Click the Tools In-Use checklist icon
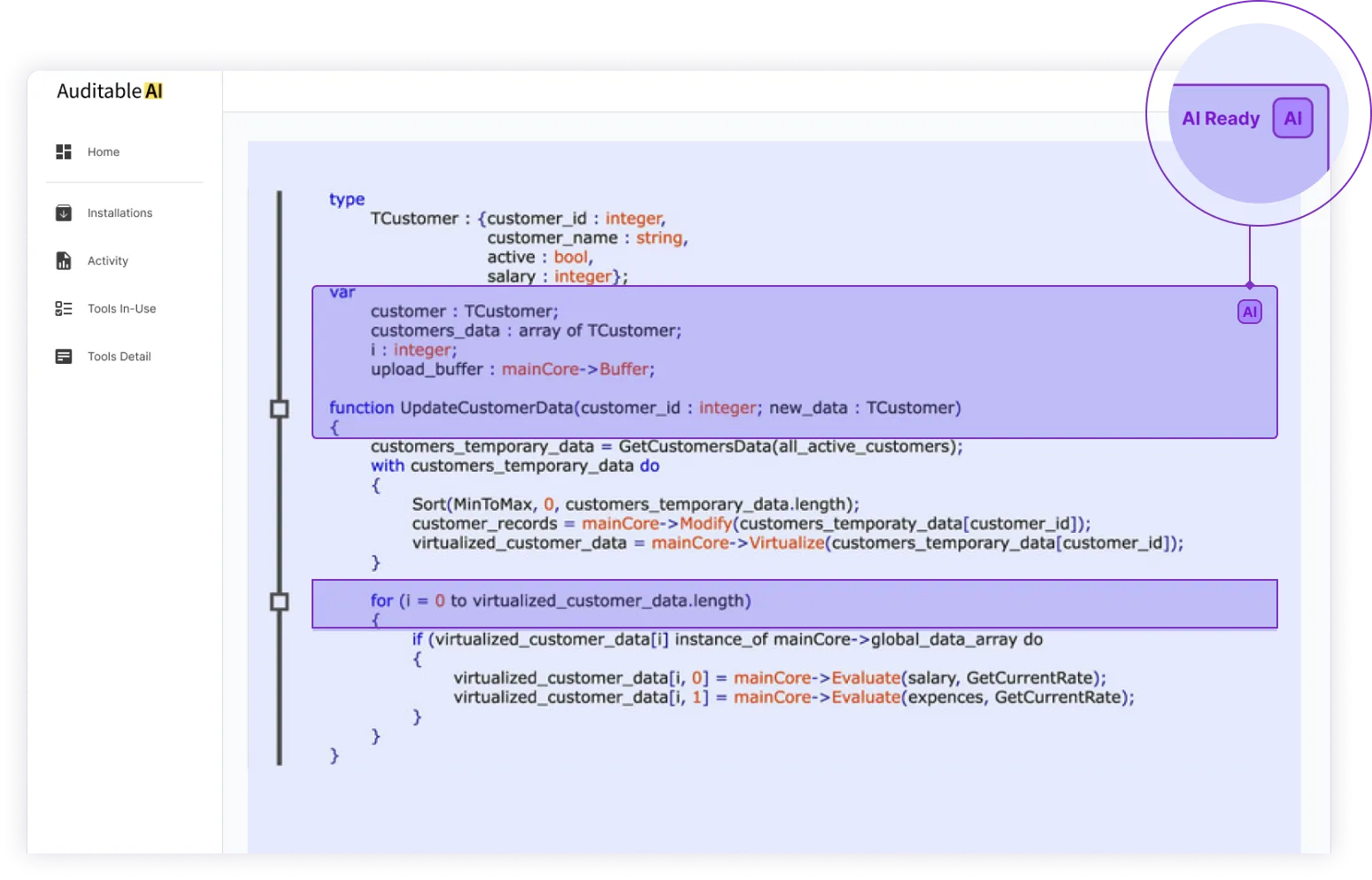The width and height of the screenshot is (1372, 880). tap(64, 309)
